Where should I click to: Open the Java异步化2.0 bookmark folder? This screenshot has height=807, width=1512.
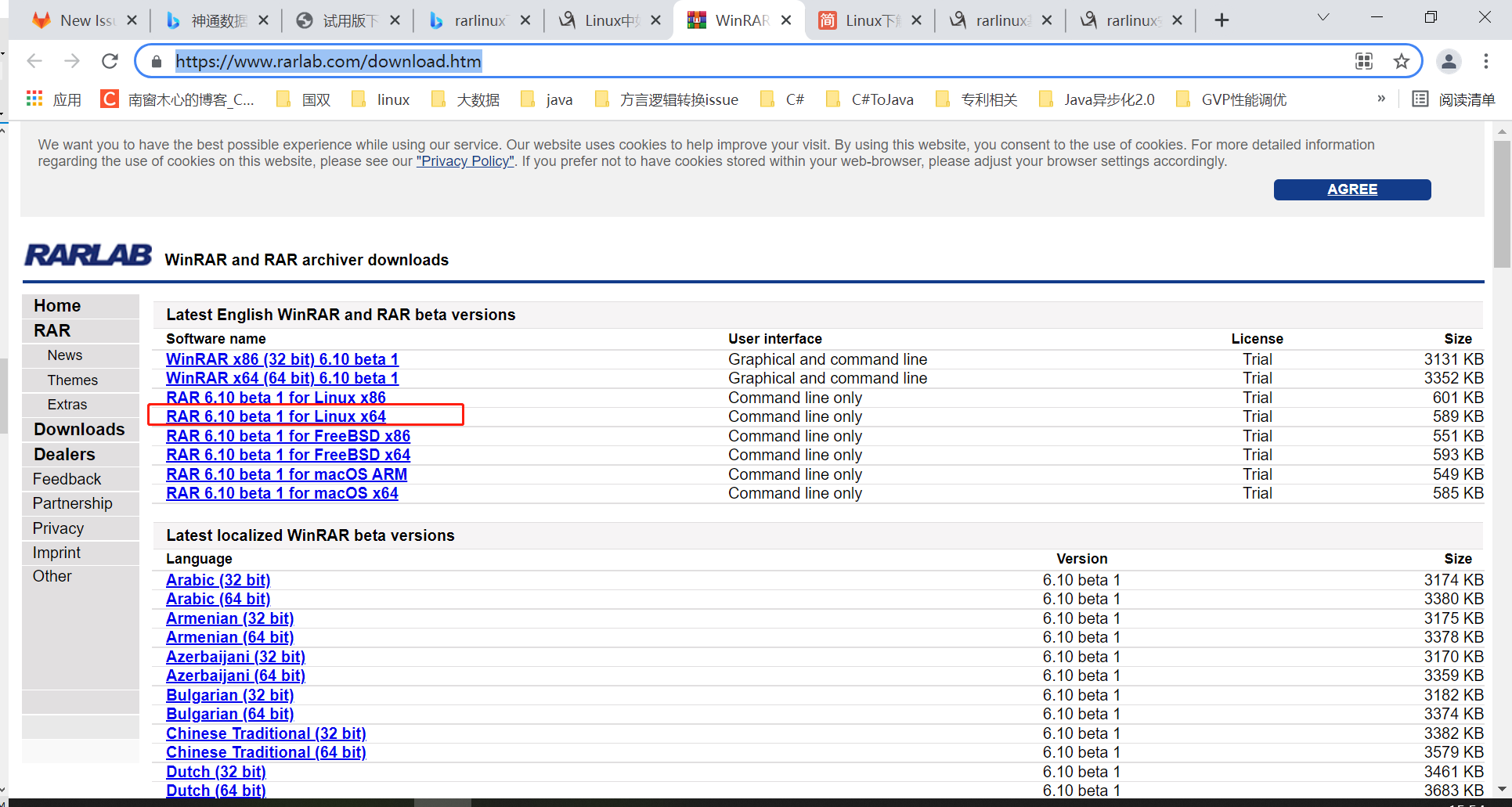click(x=1097, y=99)
